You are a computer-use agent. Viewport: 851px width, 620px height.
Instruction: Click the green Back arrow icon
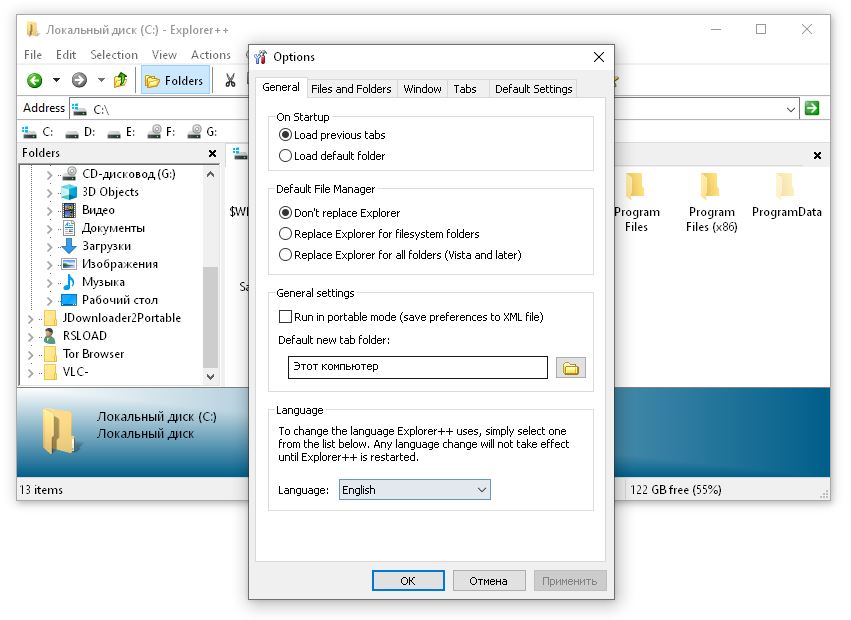(35, 80)
